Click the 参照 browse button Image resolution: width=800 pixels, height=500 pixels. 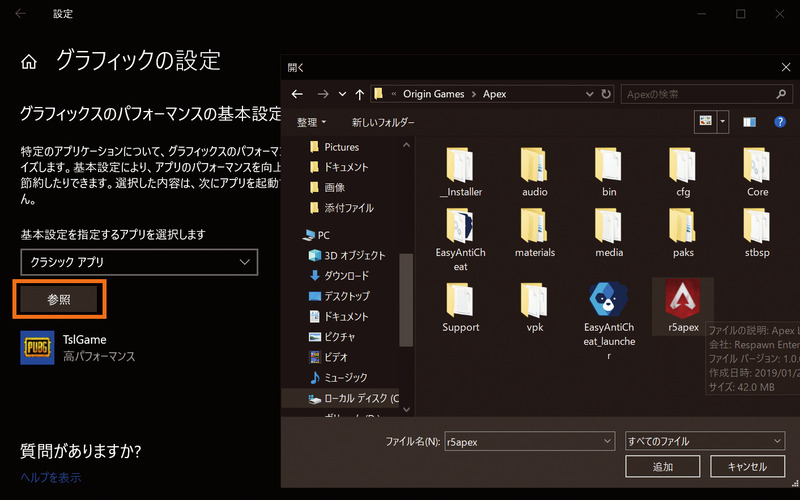[x=59, y=299]
